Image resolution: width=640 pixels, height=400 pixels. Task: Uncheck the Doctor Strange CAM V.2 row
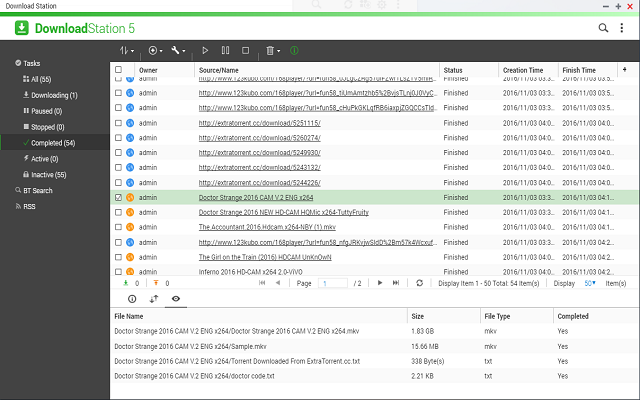click(x=119, y=198)
